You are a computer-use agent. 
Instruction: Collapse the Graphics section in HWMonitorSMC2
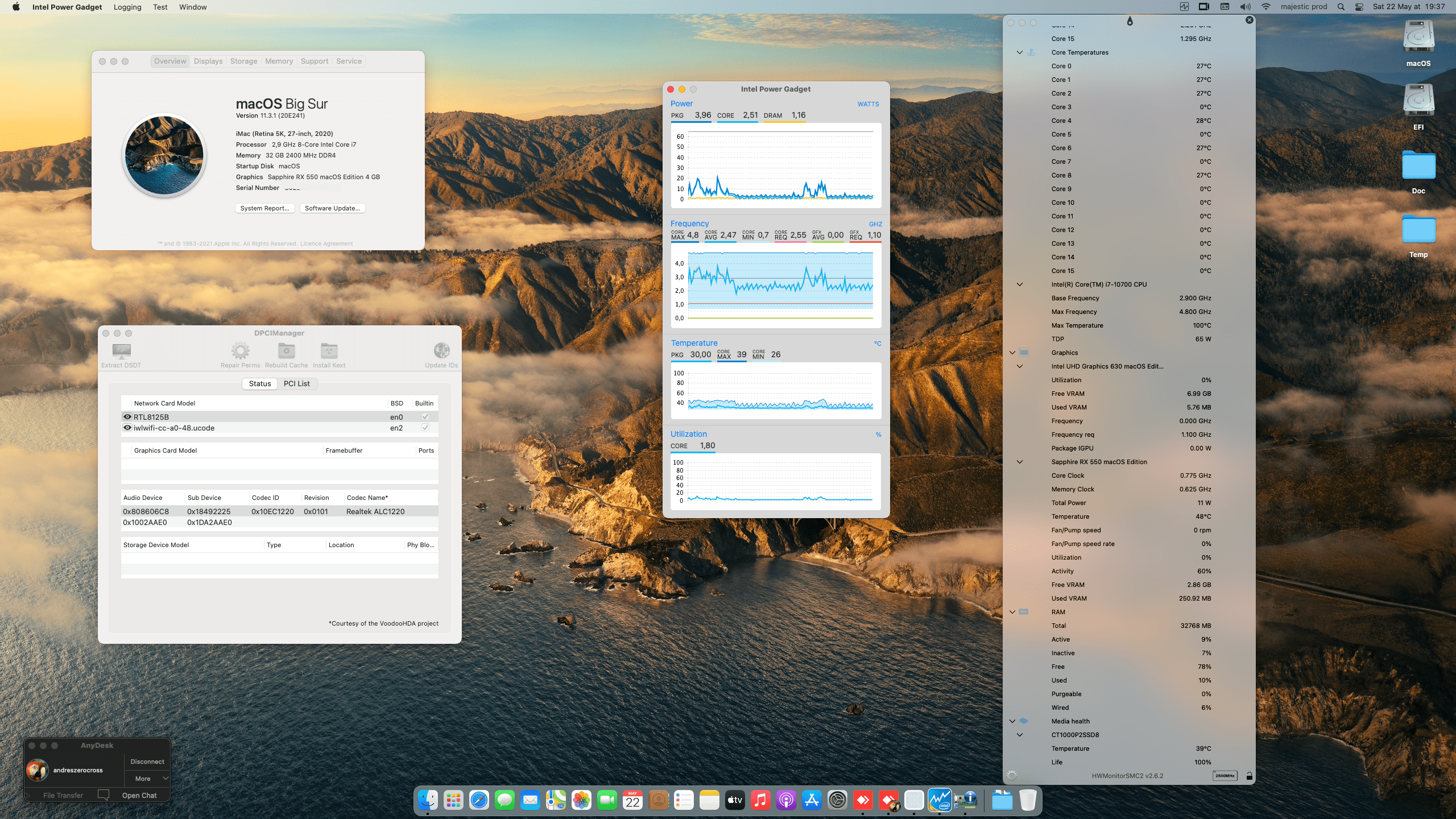[1012, 353]
